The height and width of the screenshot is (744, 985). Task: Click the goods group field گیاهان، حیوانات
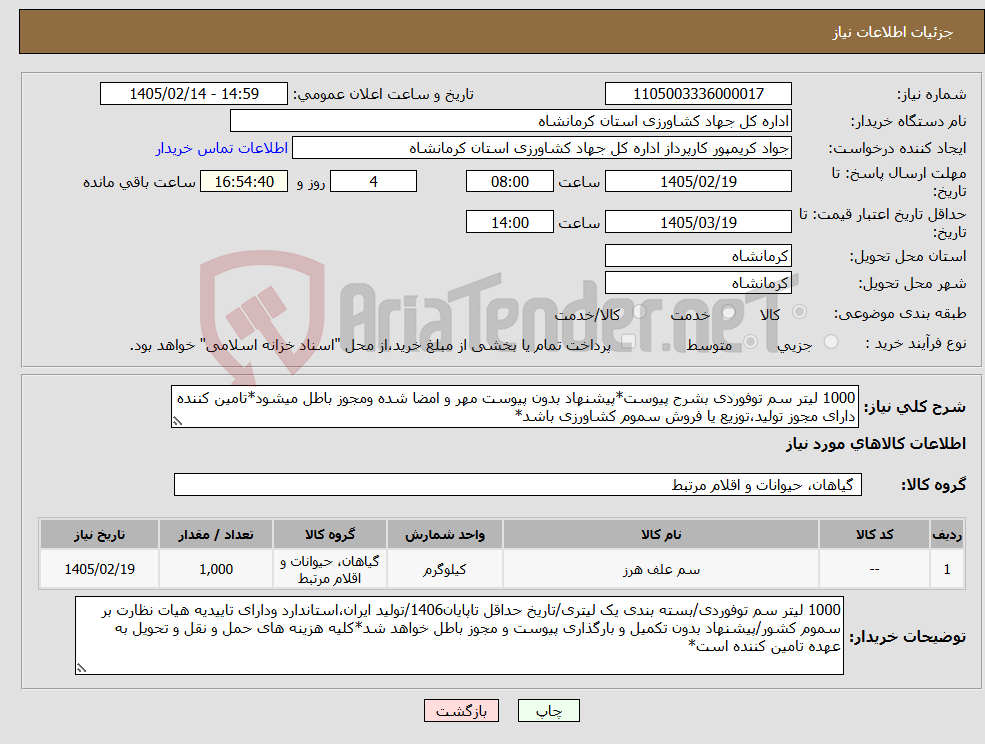click(x=518, y=484)
